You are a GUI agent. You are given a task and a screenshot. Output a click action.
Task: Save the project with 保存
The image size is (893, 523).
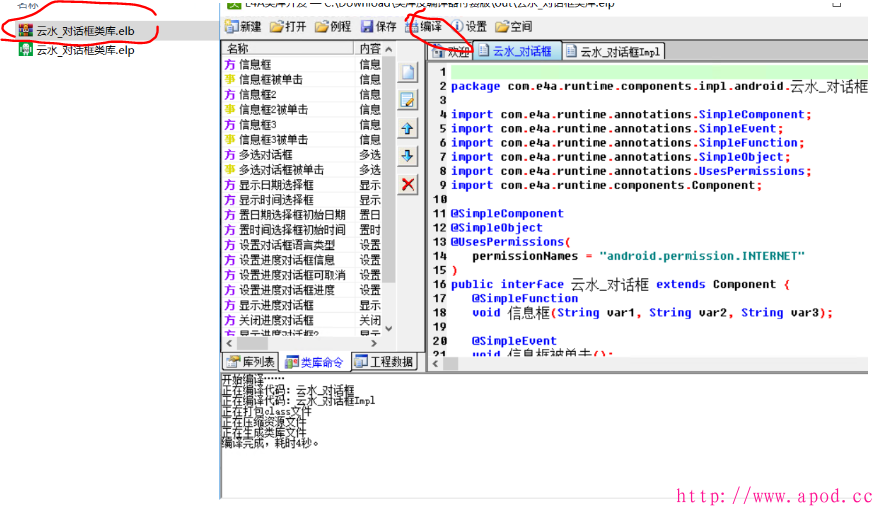pos(379,26)
